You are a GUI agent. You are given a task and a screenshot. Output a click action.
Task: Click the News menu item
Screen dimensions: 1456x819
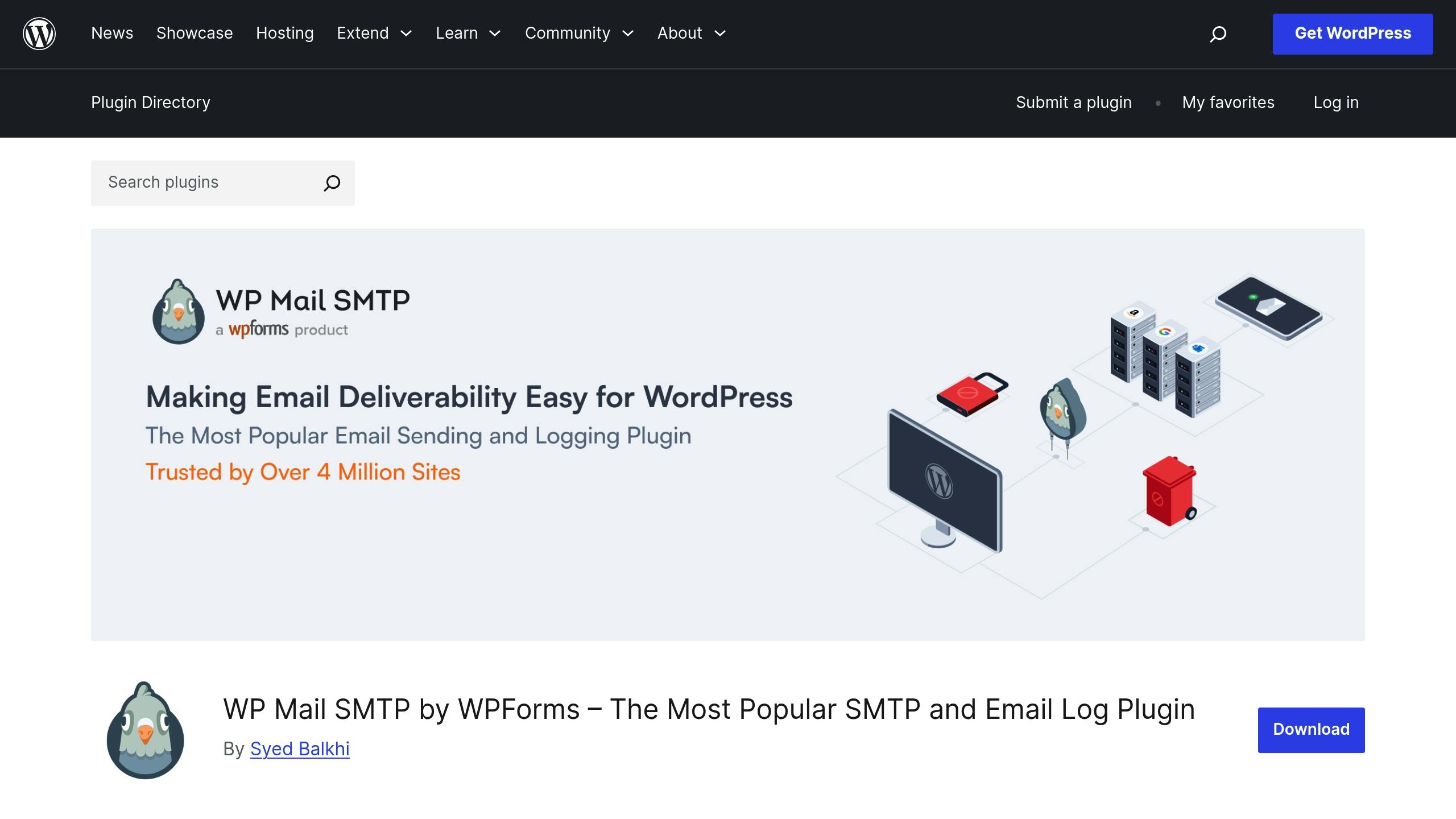click(112, 33)
